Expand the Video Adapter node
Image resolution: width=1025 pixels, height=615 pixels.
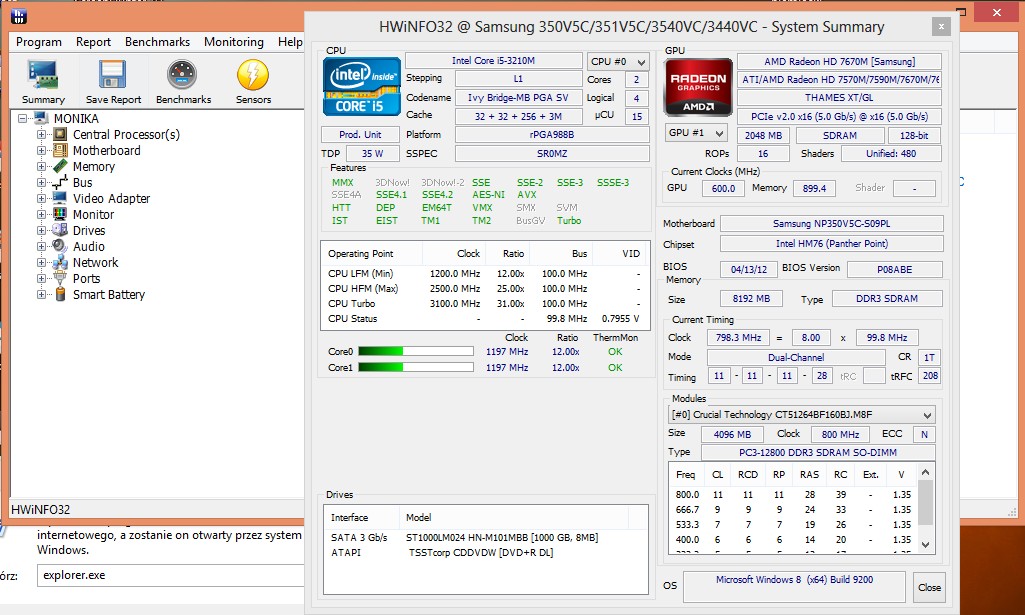[x=41, y=199]
